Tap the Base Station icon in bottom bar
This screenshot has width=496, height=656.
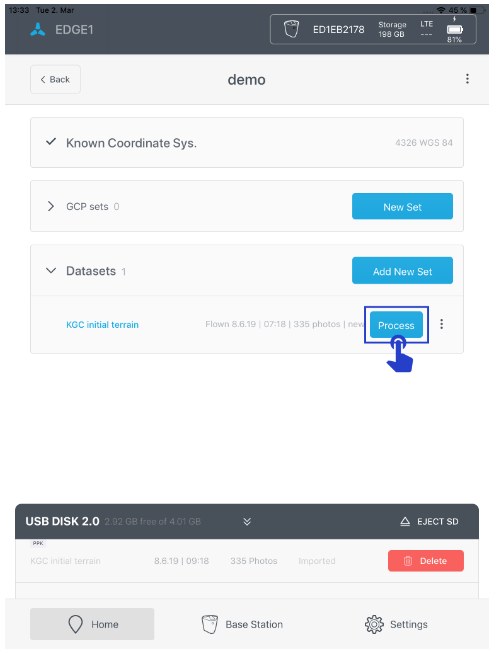(x=210, y=624)
